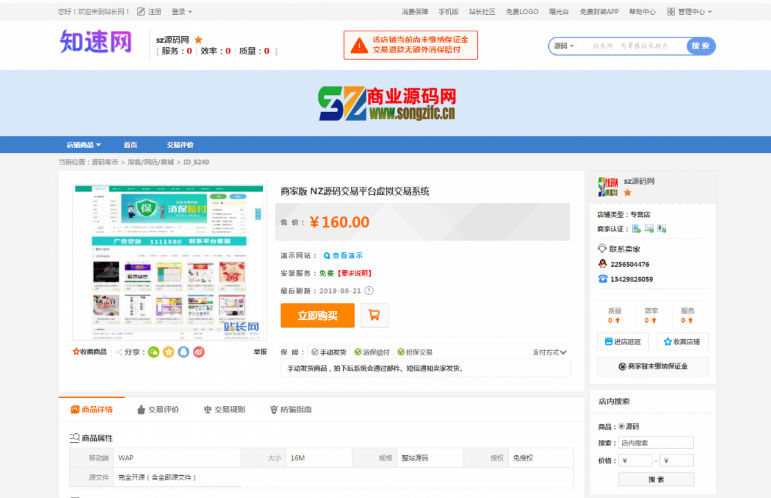Image resolution: width=771 pixels, height=498 pixels.
Task: Switch to the 交易规则 tab
Action: click(x=224, y=409)
